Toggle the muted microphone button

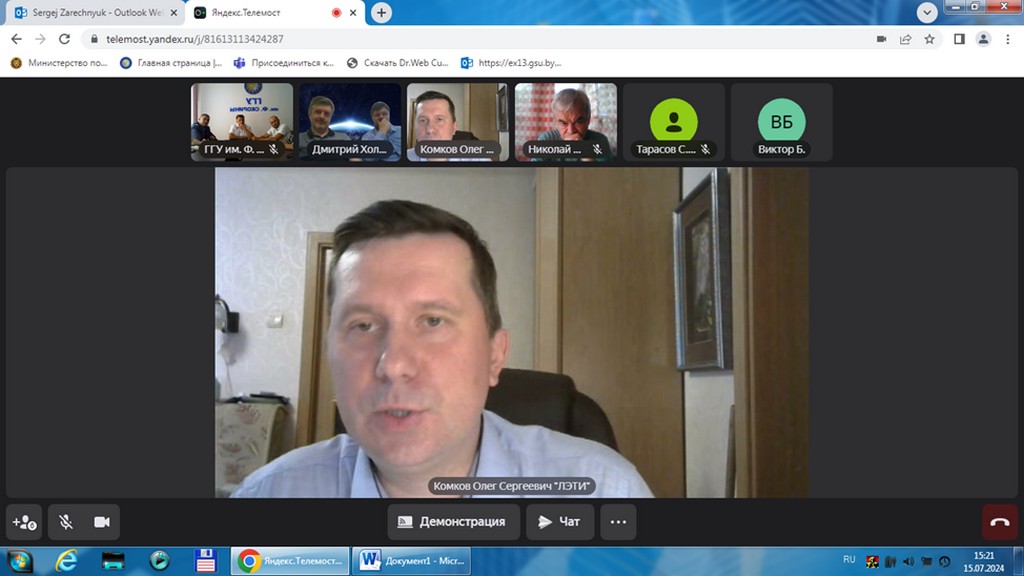(x=66, y=522)
